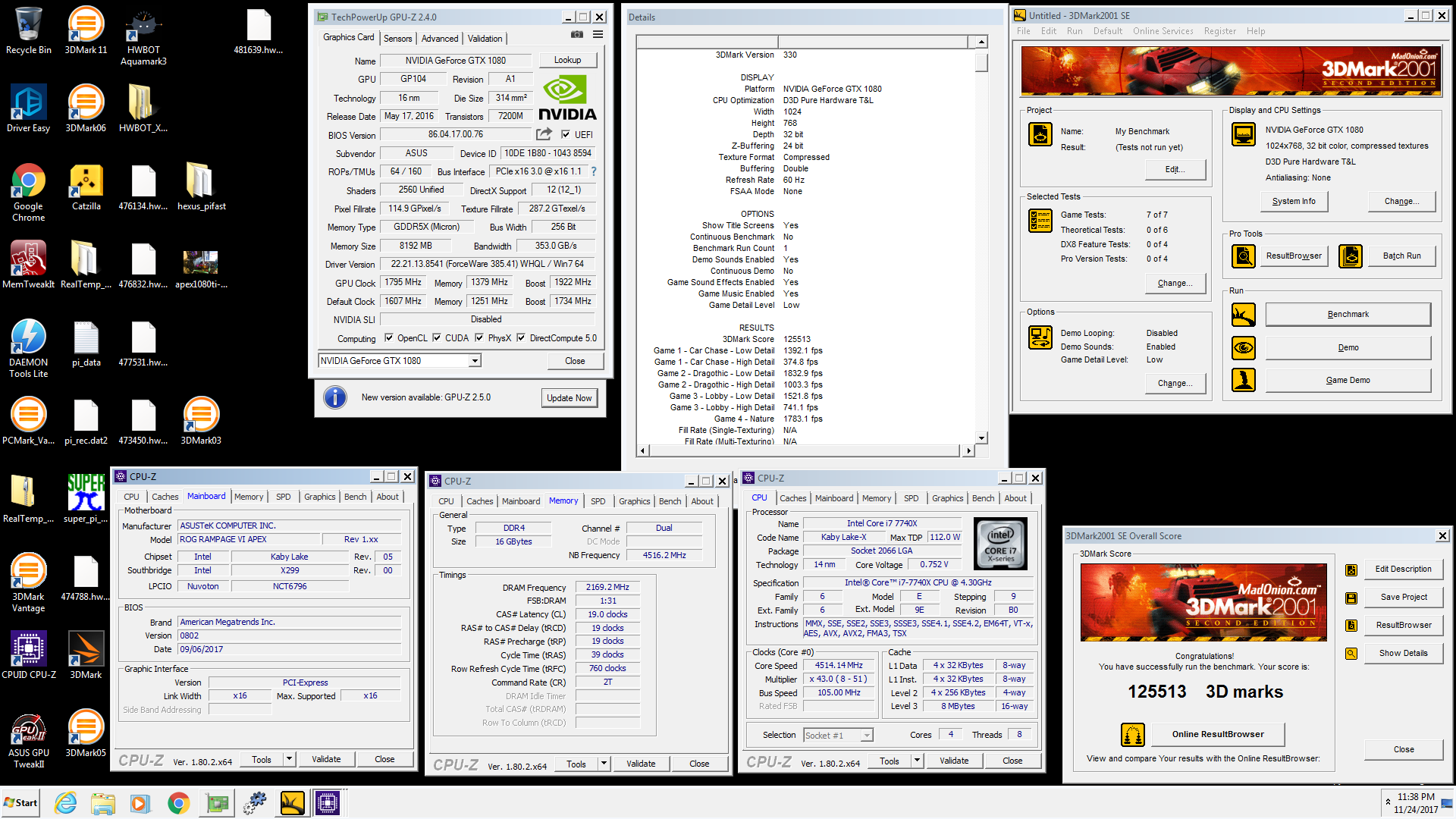Screen dimensions: 1456x819
Task: Click the Details horizontal scrollbar right arrow
Action: (968, 450)
